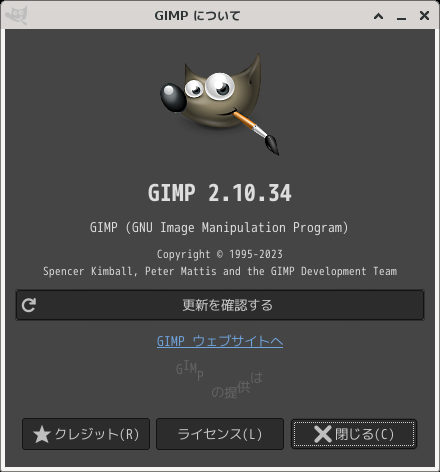Click the Wilber icon in the title bar
Image resolution: width=440 pixels, height=472 pixels.
(x=16, y=15)
